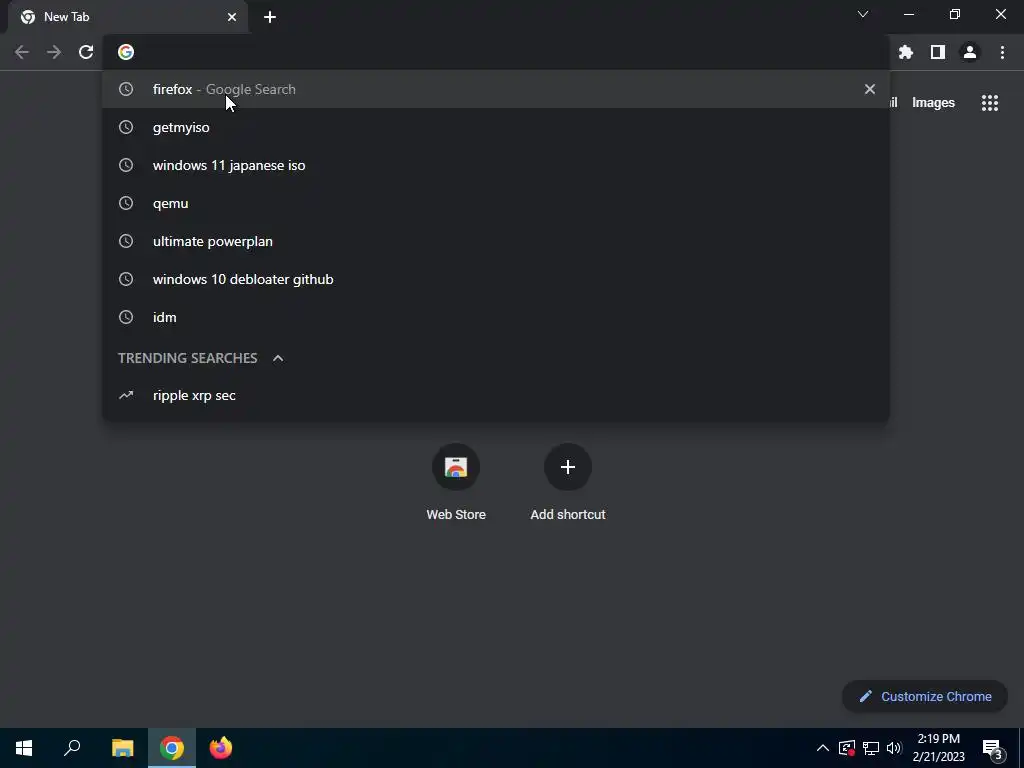
Task: Open the profile avatar icon
Action: (x=970, y=52)
